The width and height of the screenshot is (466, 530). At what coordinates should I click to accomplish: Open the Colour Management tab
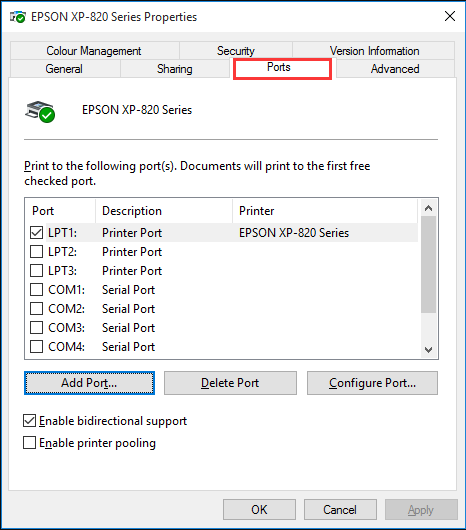point(94,51)
